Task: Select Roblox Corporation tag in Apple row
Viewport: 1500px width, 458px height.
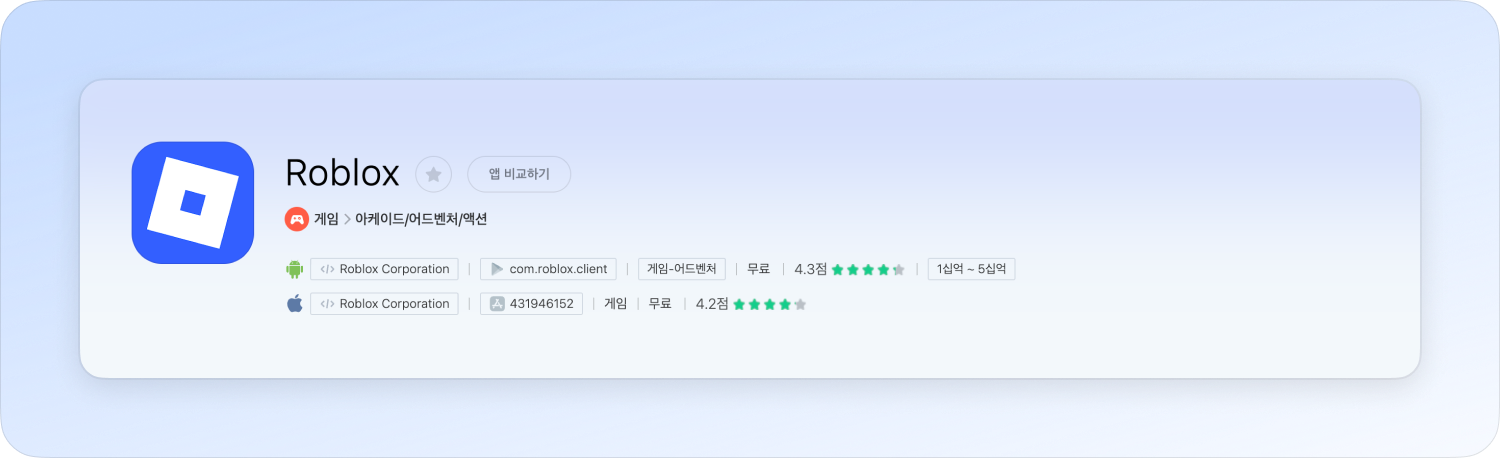Action: pos(384,304)
